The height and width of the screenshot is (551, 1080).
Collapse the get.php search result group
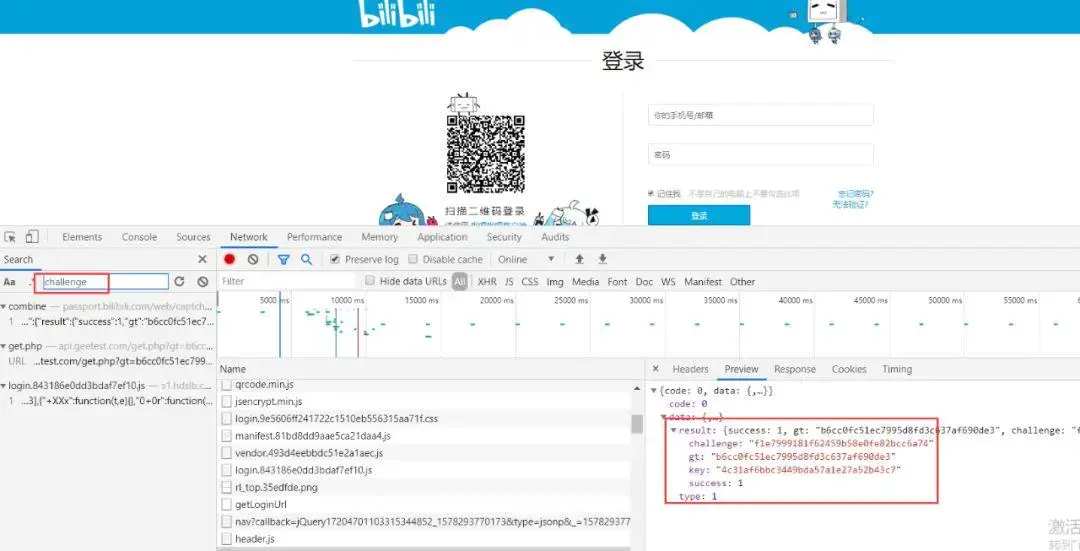3,346
